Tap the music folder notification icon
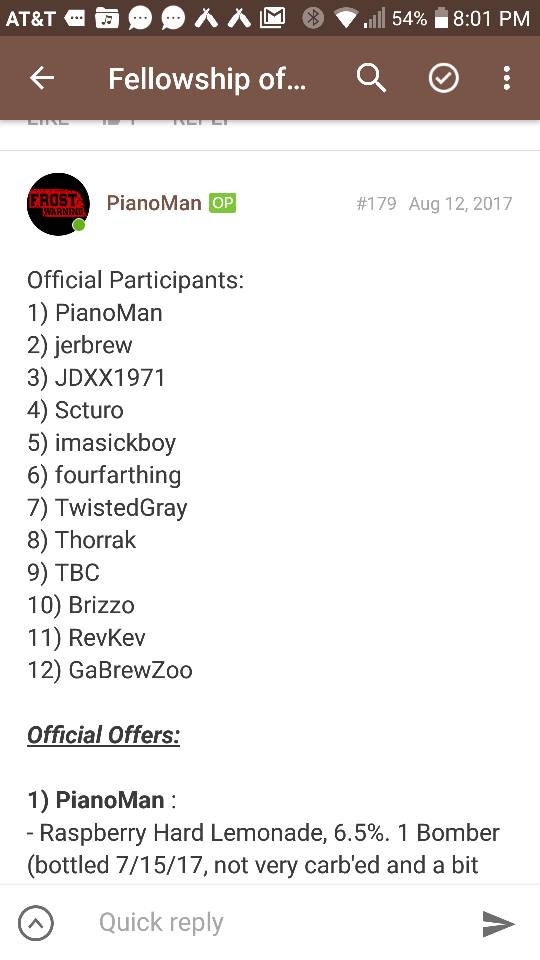Viewport: 540px width, 960px height. point(107,18)
